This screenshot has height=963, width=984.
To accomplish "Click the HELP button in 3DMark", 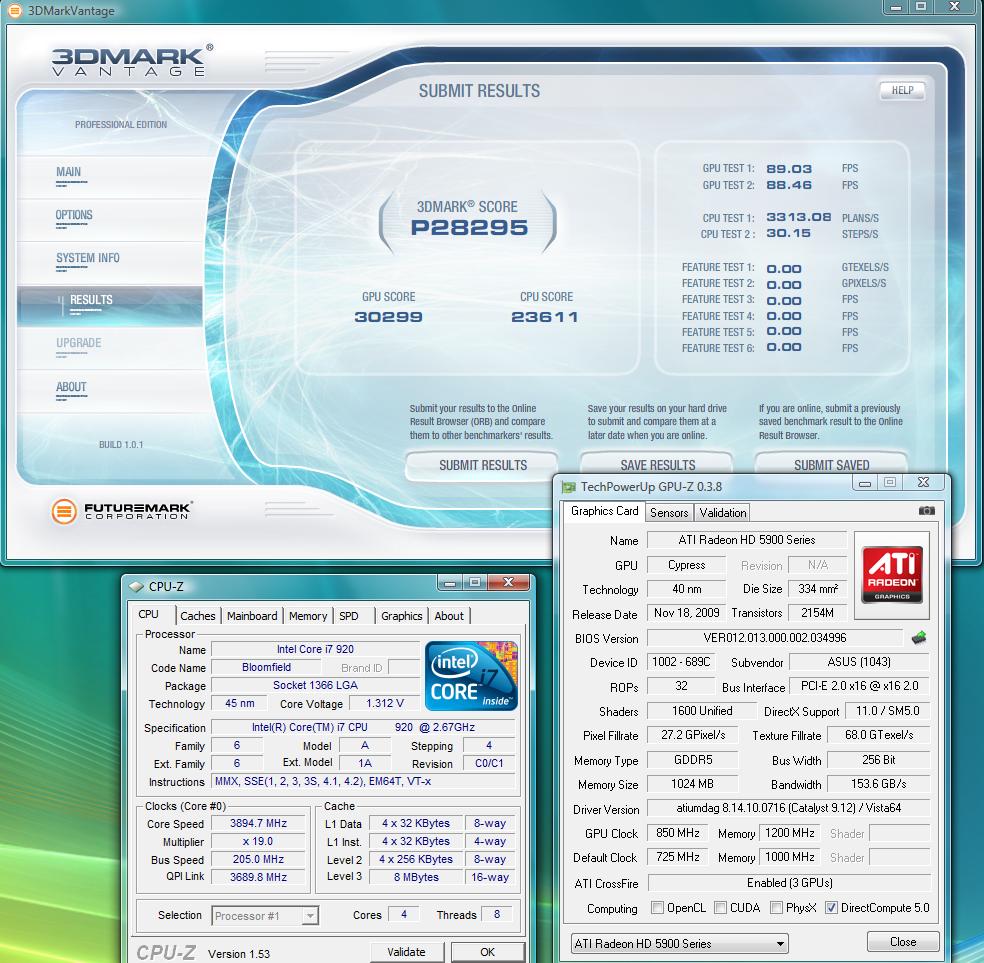I will [902, 90].
